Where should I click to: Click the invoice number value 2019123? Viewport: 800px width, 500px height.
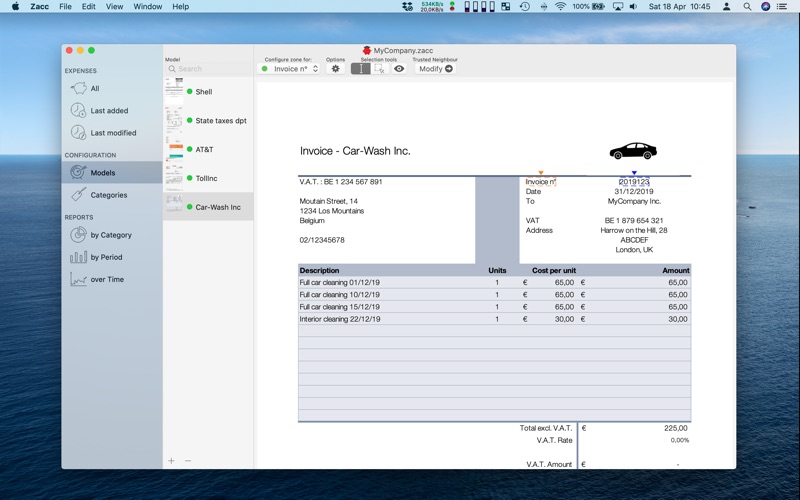coord(634,182)
